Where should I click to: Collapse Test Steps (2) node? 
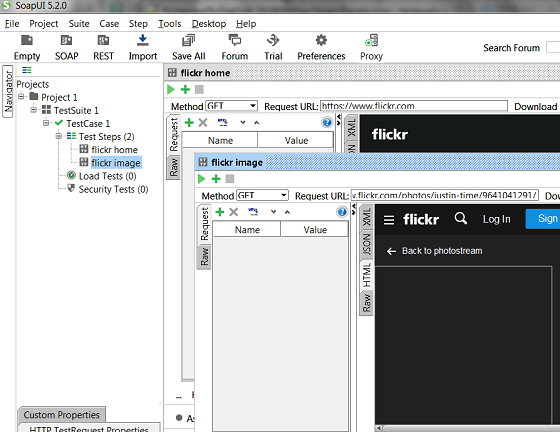coord(59,136)
